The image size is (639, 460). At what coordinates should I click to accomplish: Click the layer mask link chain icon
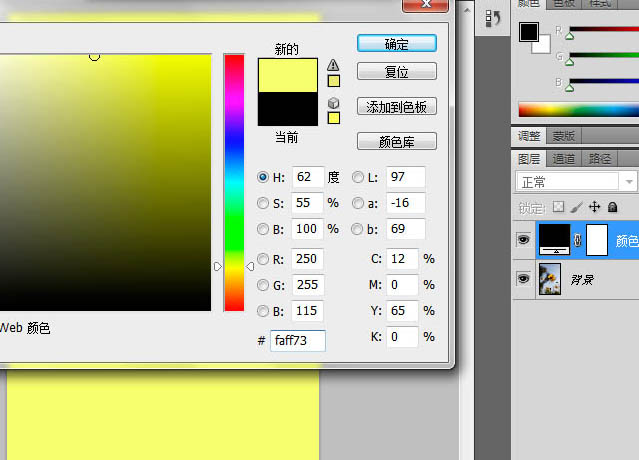pyautogui.click(x=578, y=240)
